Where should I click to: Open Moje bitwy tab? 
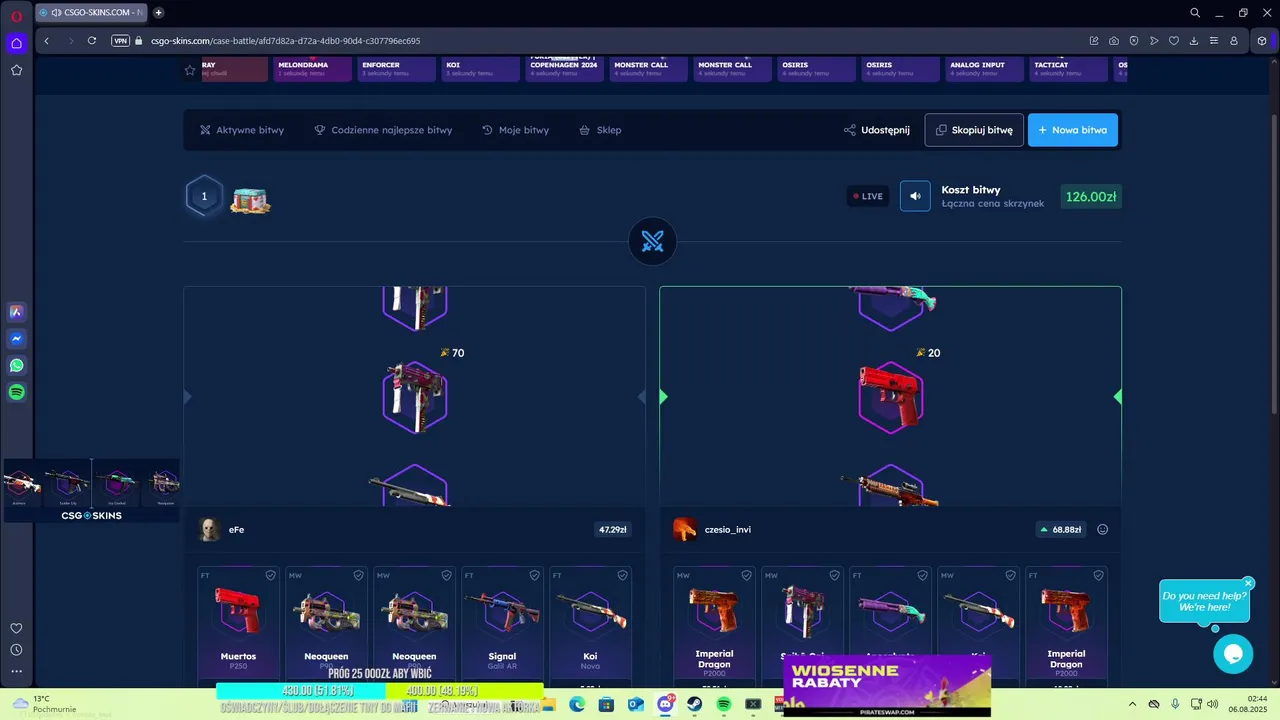[x=515, y=130]
